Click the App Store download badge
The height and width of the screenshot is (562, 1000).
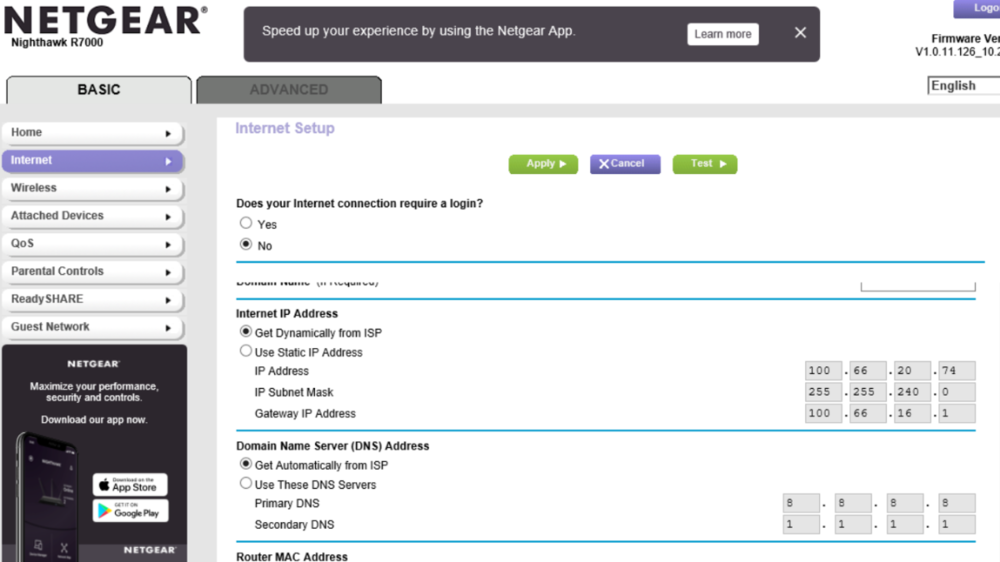[130, 485]
